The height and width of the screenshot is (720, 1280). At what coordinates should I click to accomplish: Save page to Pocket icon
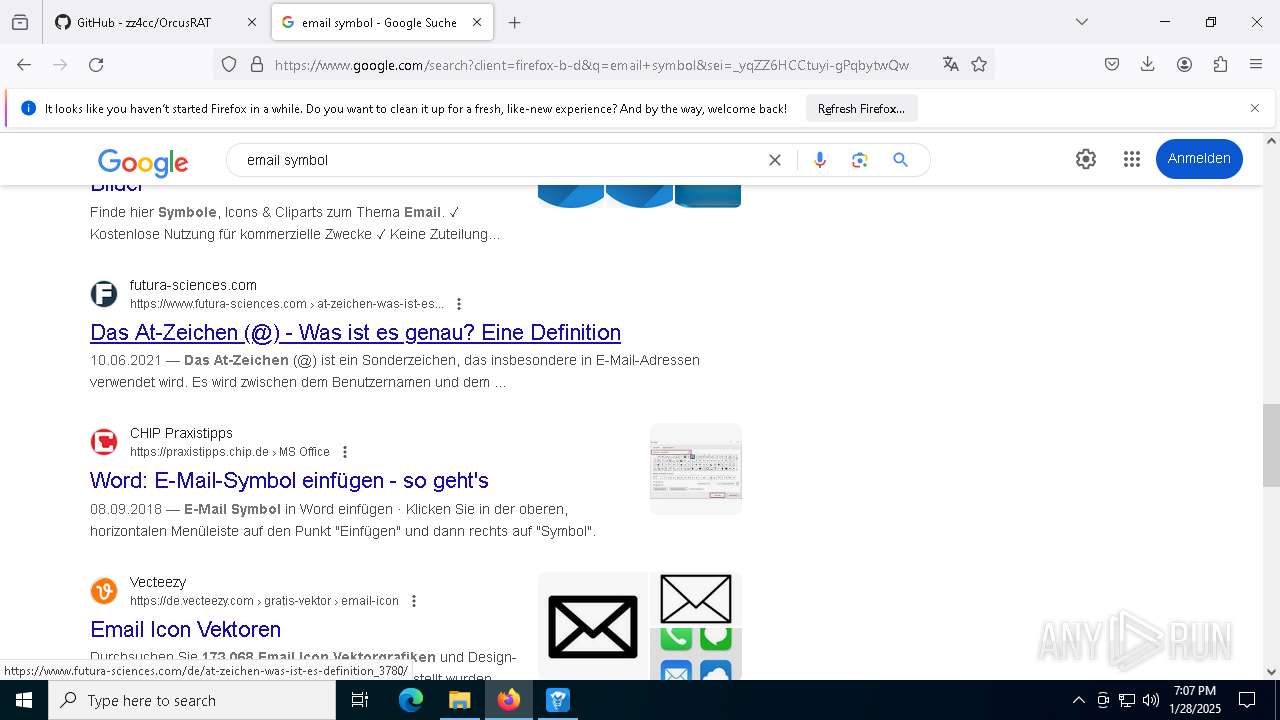tap(1112, 64)
